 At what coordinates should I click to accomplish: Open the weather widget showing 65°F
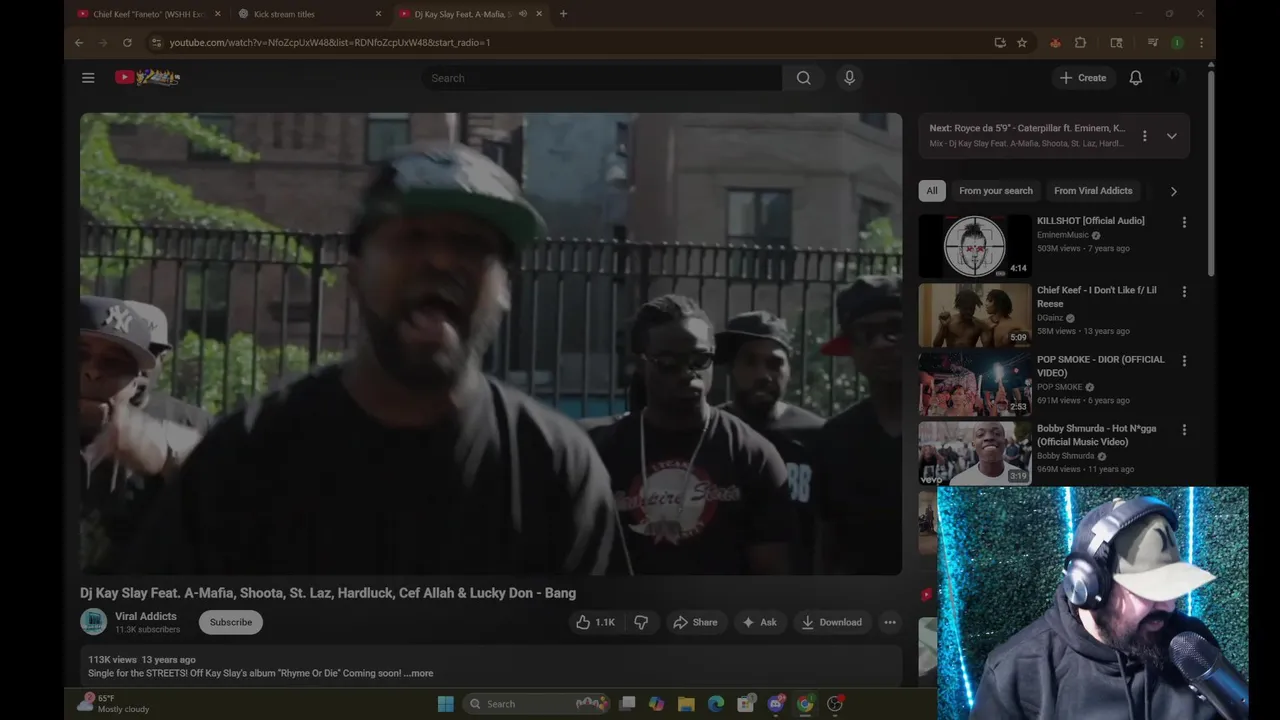[x=112, y=704]
